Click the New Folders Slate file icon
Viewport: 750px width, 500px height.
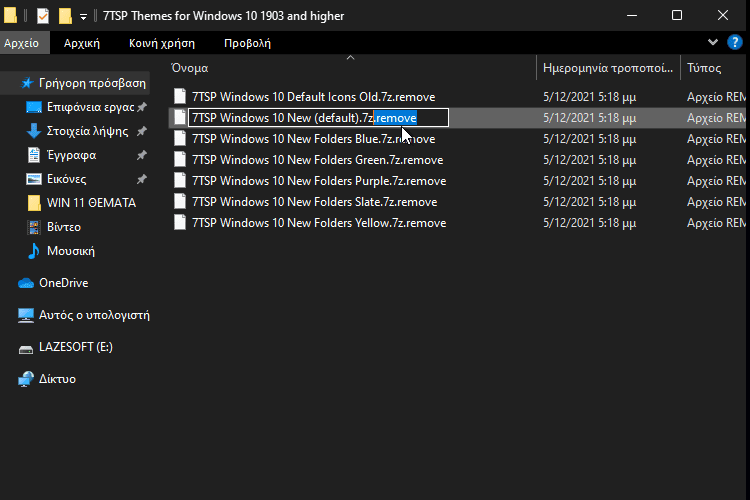(x=180, y=201)
